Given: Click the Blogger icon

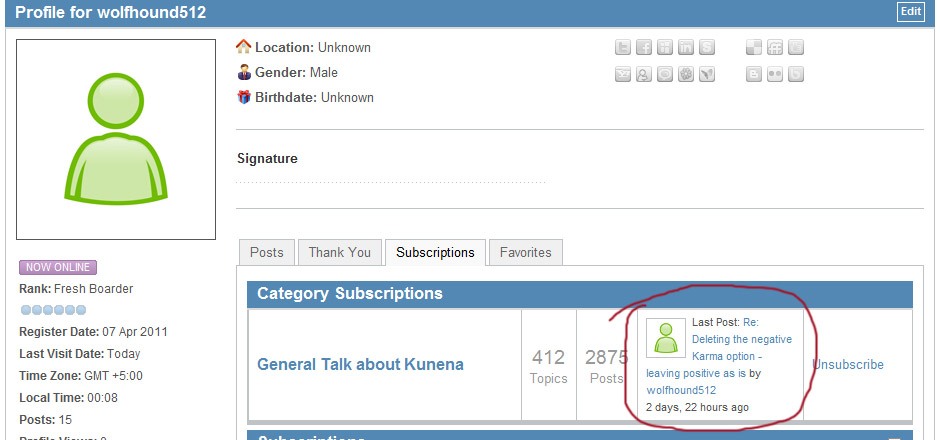Looking at the screenshot, I should [754, 74].
